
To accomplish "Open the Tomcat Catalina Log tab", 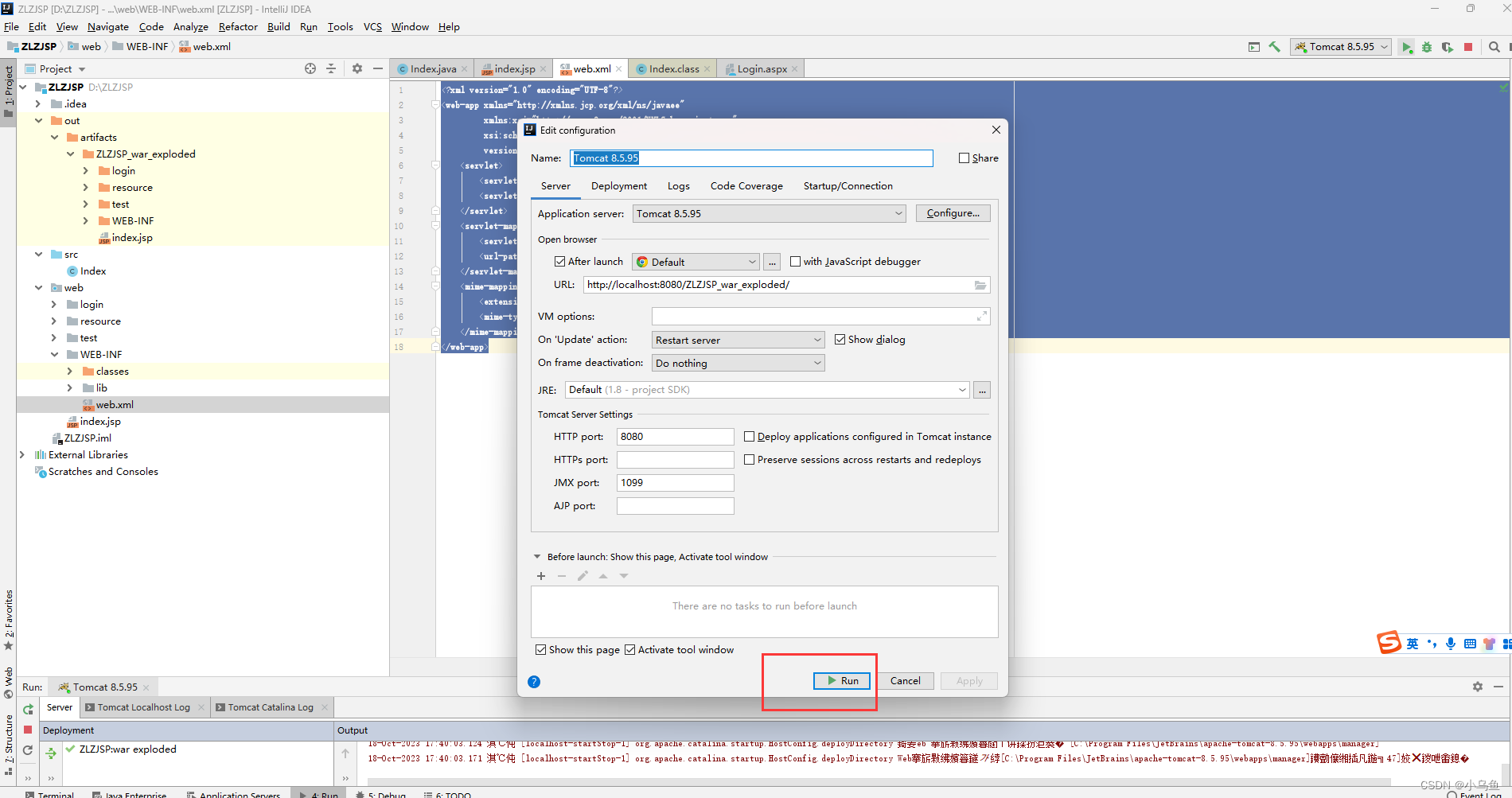I will (271, 707).
